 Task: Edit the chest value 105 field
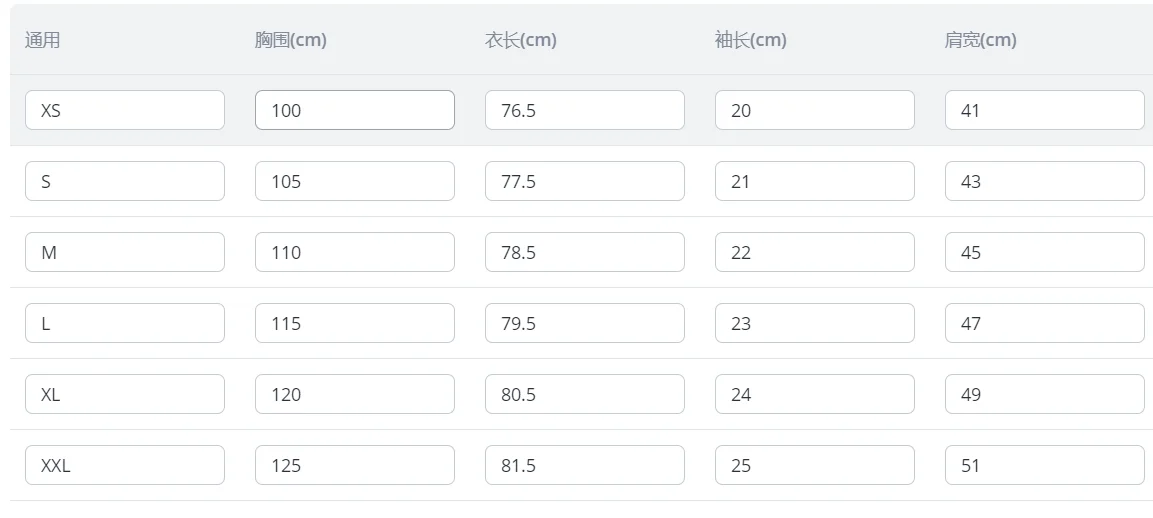pyautogui.click(x=355, y=181)
